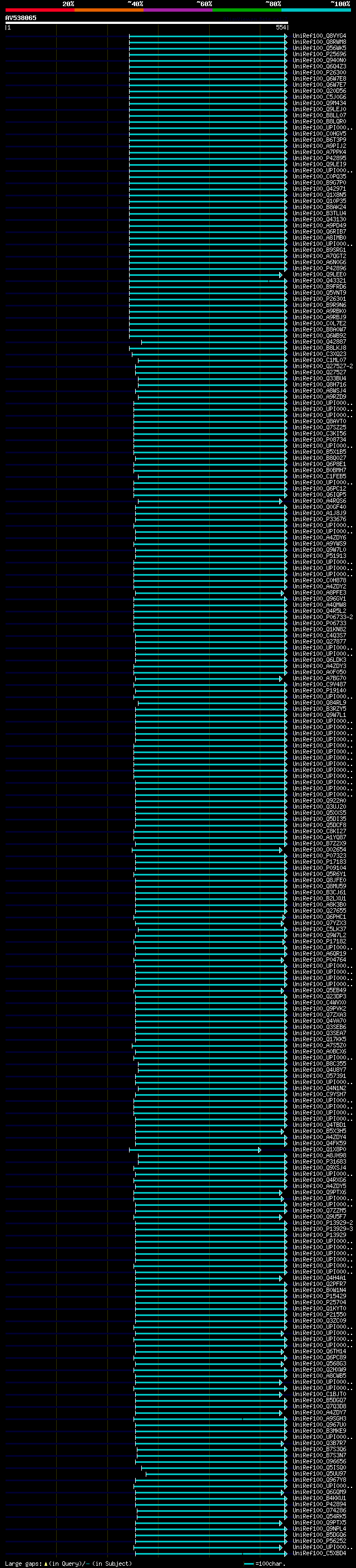Click the cyan ~100% identity legend bar
Screen dimensions: 356x1568
point(316,10)
